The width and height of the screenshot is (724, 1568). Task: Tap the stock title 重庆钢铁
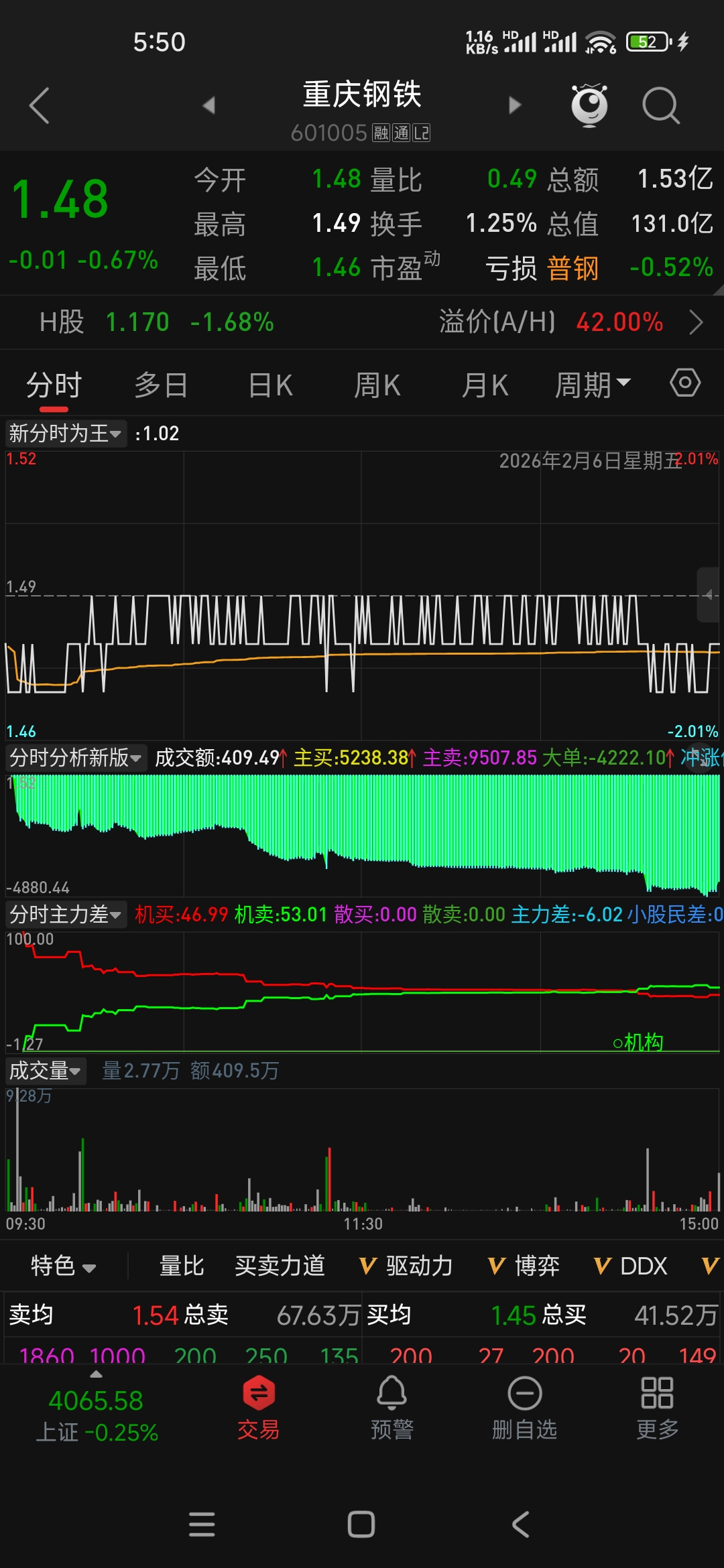point(362,94)
